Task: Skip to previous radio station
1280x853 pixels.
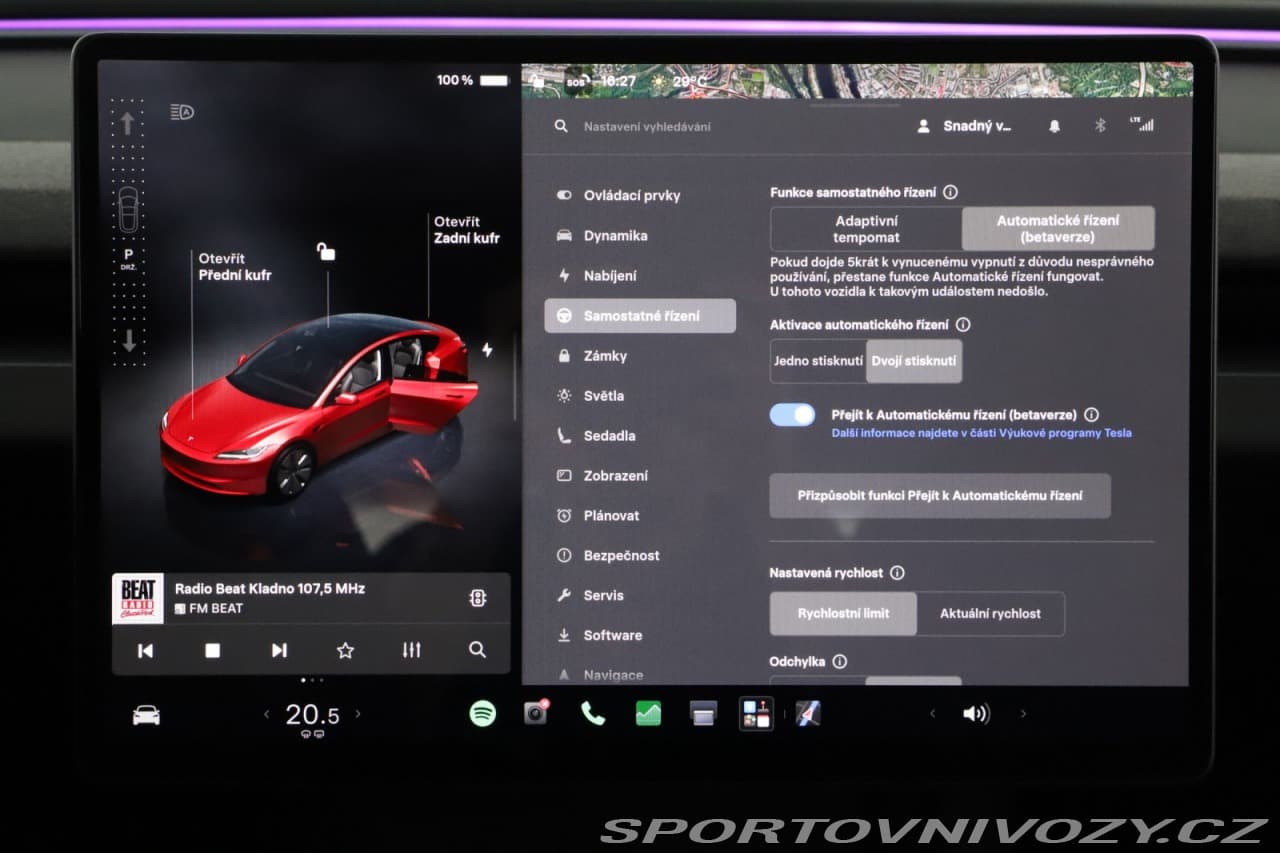Action: pos(145,650)
